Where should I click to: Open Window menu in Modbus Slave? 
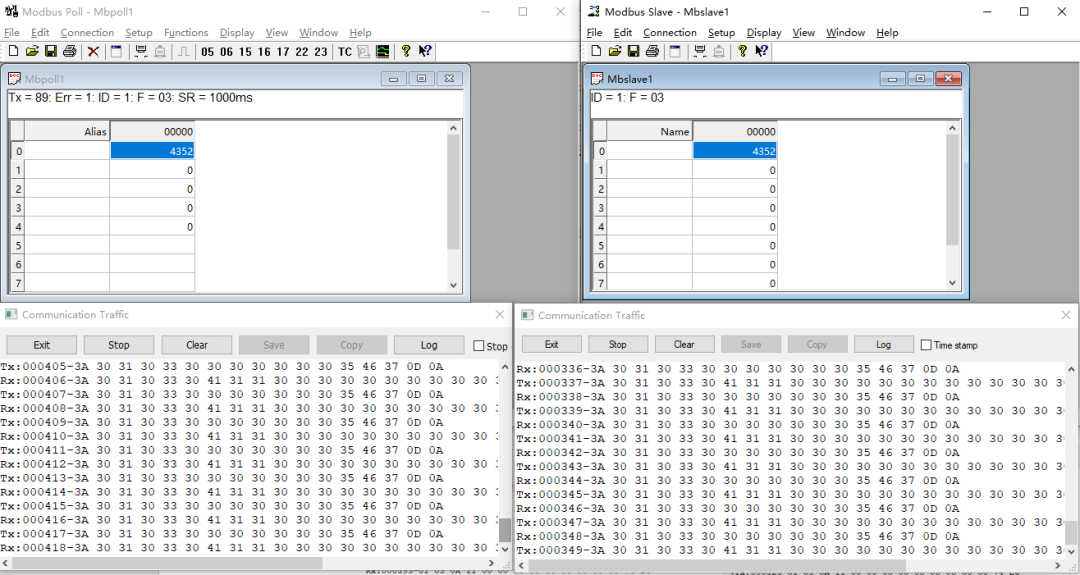point(845,32)
